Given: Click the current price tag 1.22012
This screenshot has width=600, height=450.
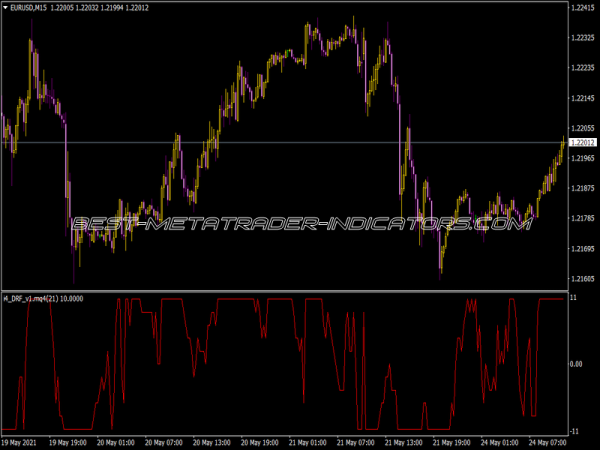Looking at the screenshot, I should [581, 143].
